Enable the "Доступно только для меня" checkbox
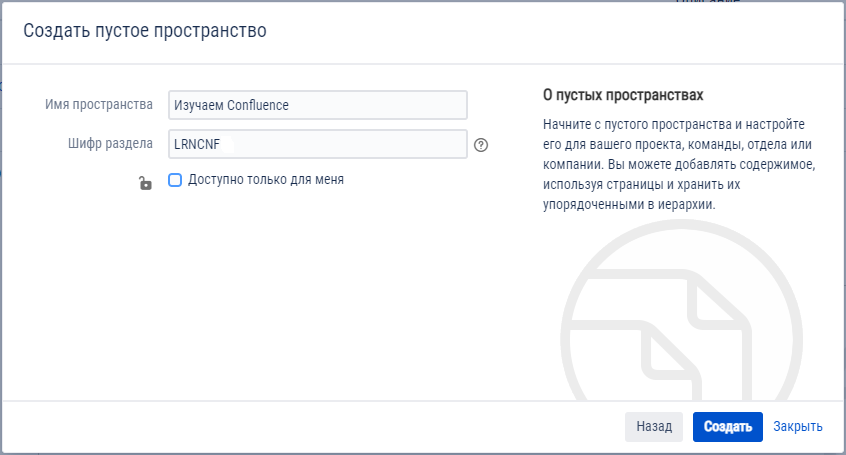 point(175,180)
